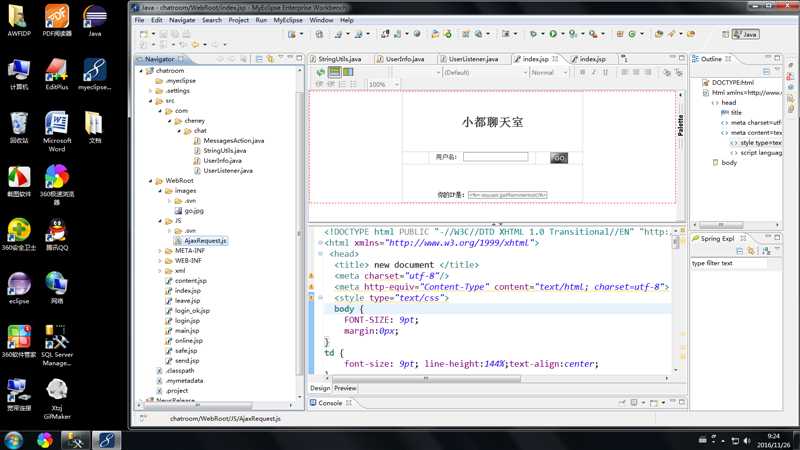Select the Java perspective button

745,34
